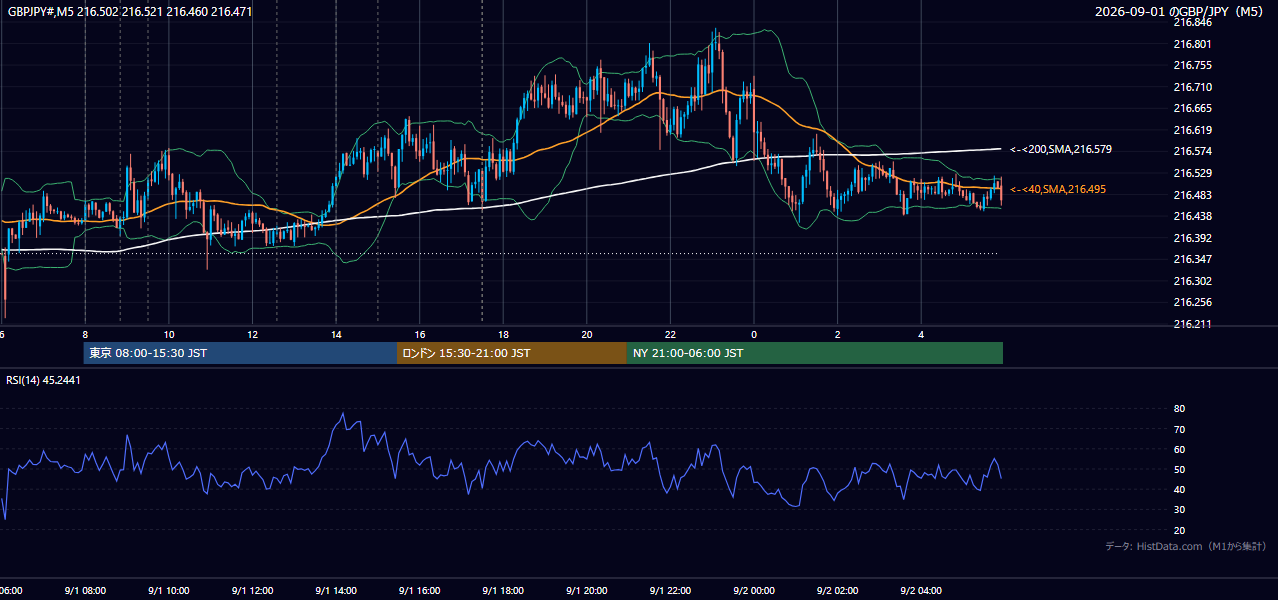Screen dimensions: 1278x600
Task: Pick the 216.392 price axis value
Action: (1192, 239)
